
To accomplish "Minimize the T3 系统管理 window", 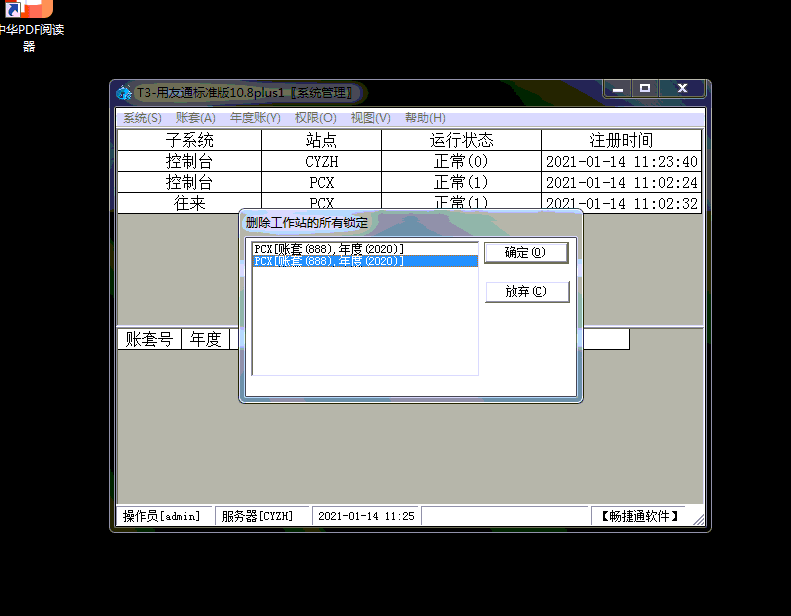I will click(x=618, y=89).
